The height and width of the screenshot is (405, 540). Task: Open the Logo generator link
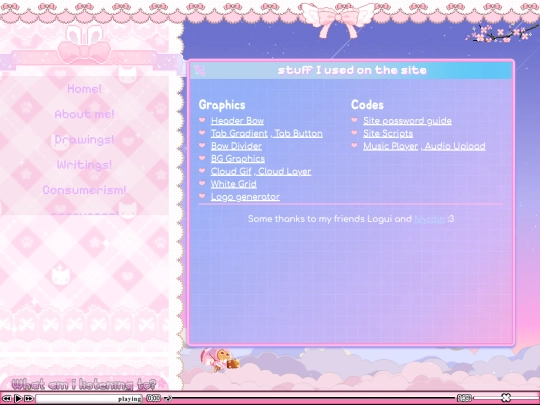click(x=245, y=197)
